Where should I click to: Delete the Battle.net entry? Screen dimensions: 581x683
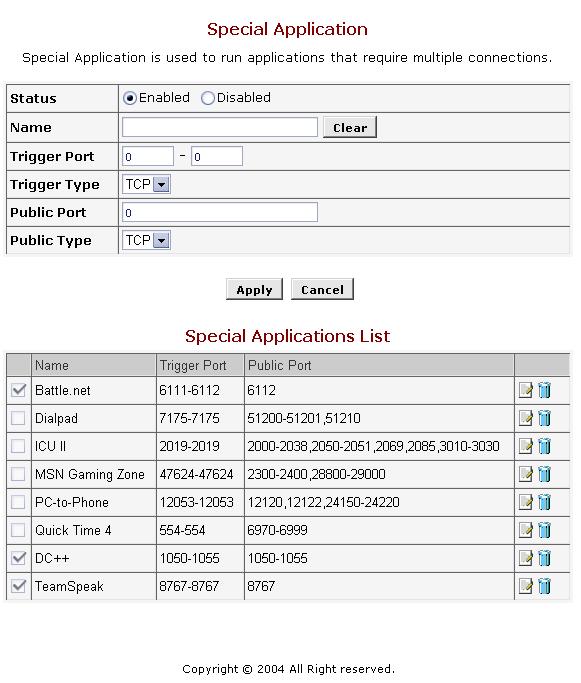(544, 390)
